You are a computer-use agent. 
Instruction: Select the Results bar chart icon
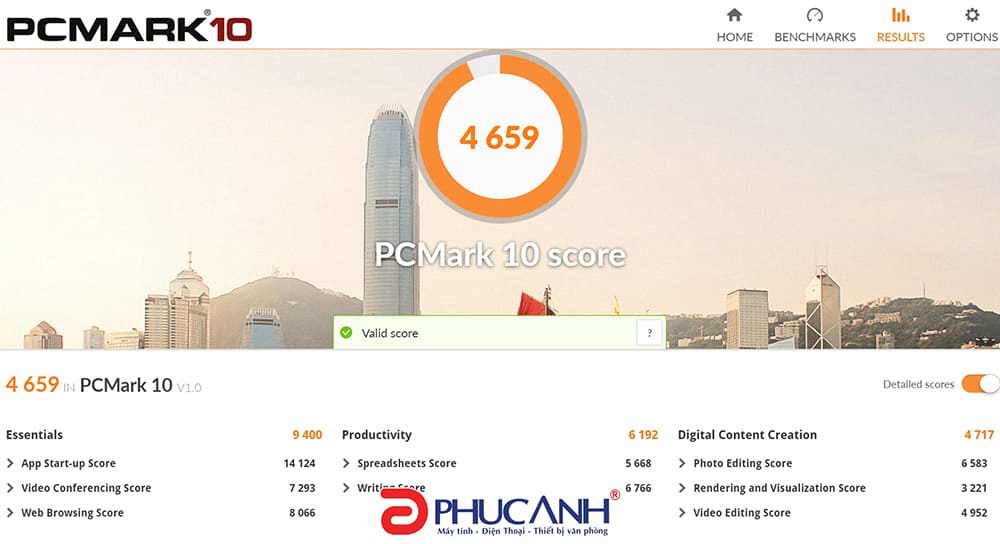[901, 15]
